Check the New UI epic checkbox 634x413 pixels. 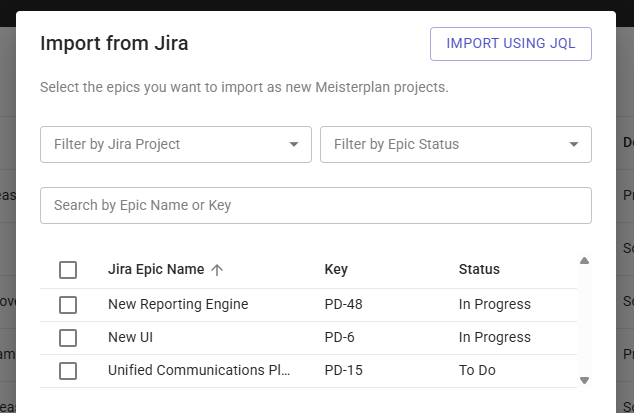[x=68, y=338]
